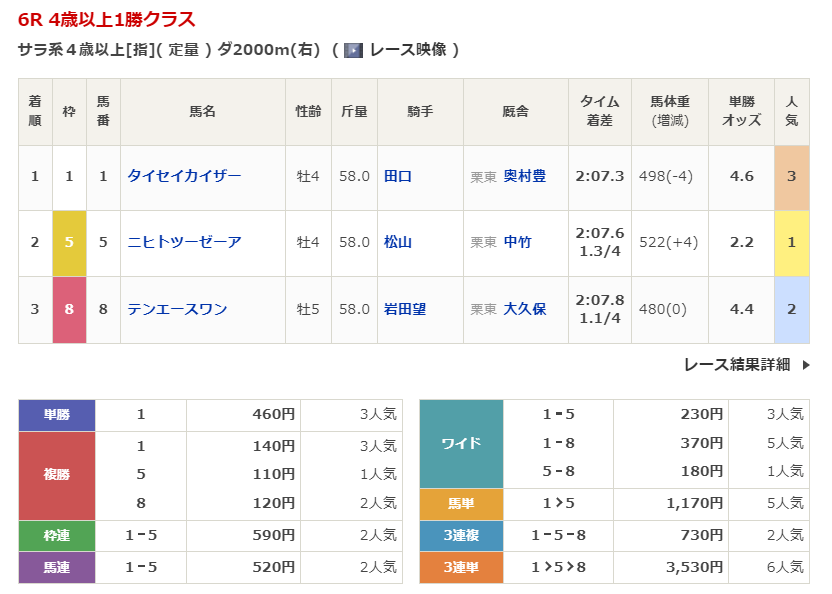The image size is (832, 594).
Task: Expand レース結果詳細 race result details
Action: point(736,365)
